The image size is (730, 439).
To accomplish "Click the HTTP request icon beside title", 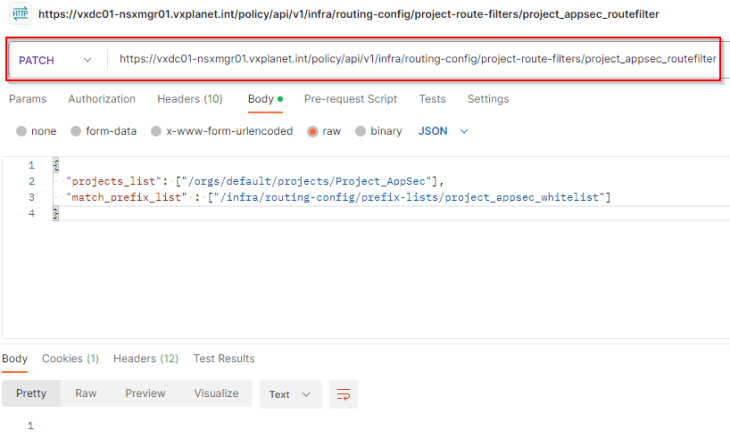I will pyautogui.click(x=20, y=14).
